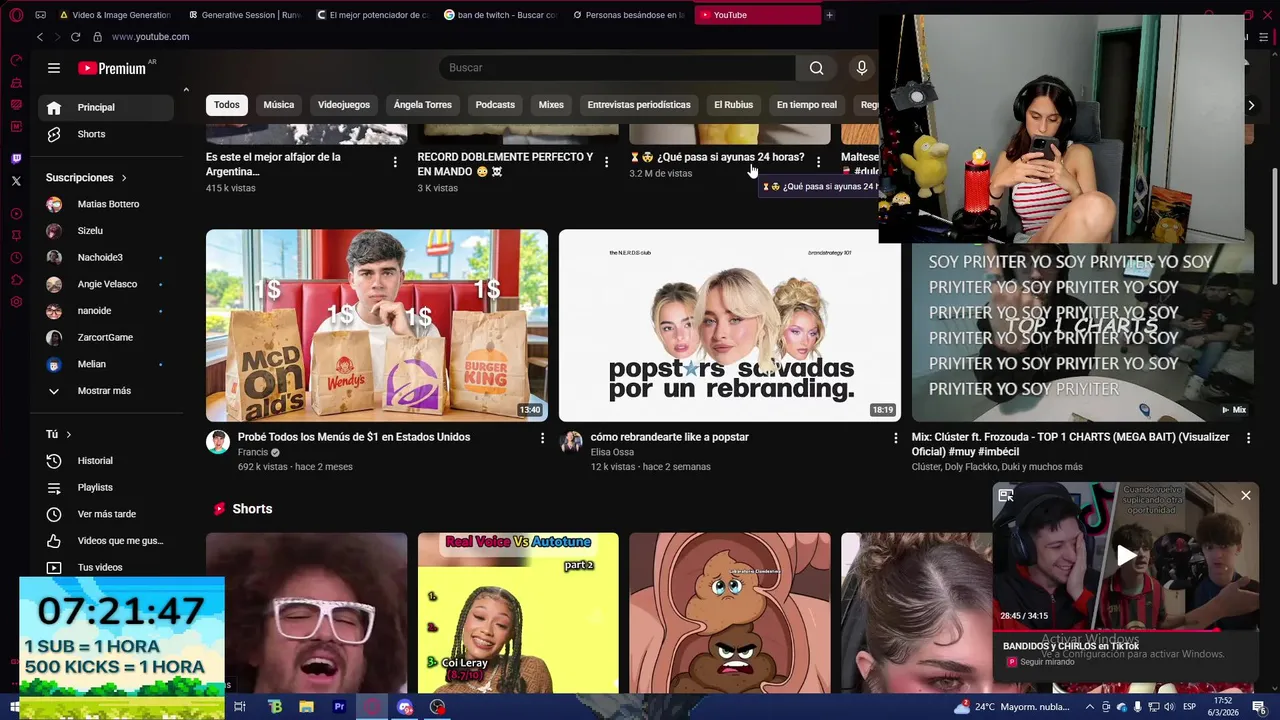This screenshot has width=1280, height=720.
Task: Open options for 'mejor alfajor' video
Action: (395, 162)
